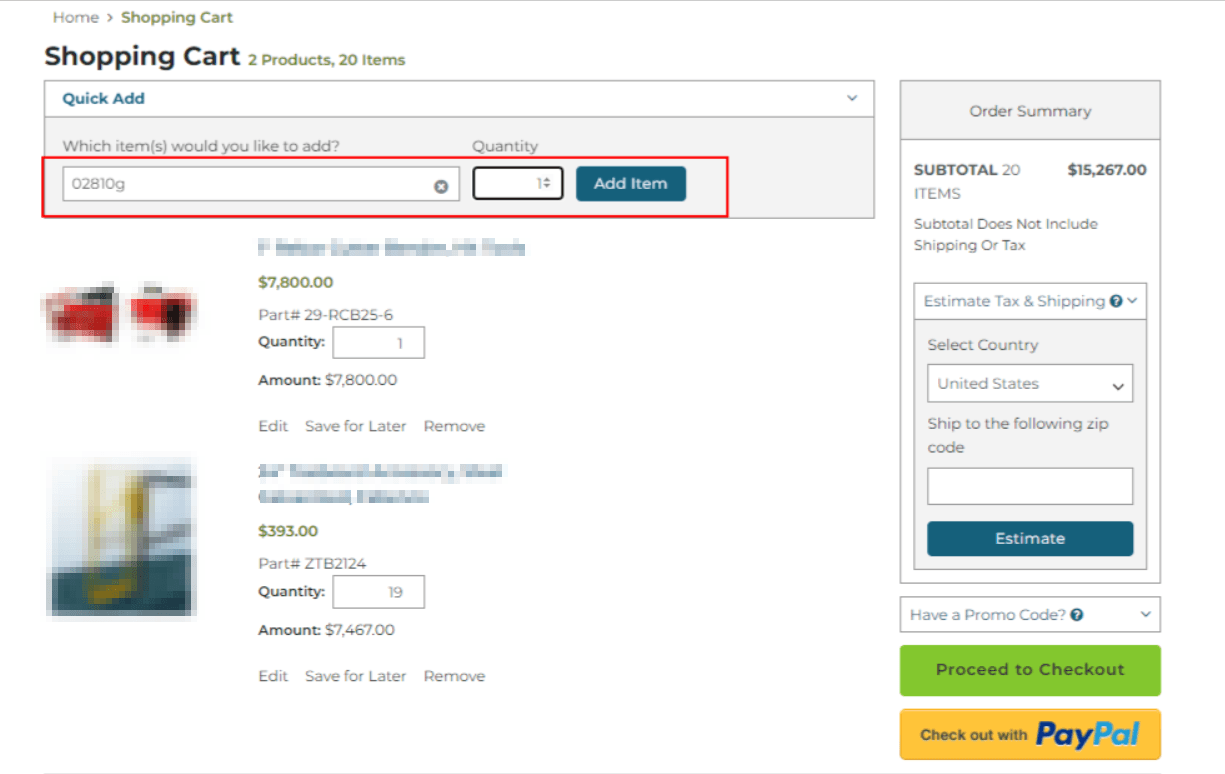Open the Select Country dropdown
1225x774 pixels.
click(x=1029, y=383)
